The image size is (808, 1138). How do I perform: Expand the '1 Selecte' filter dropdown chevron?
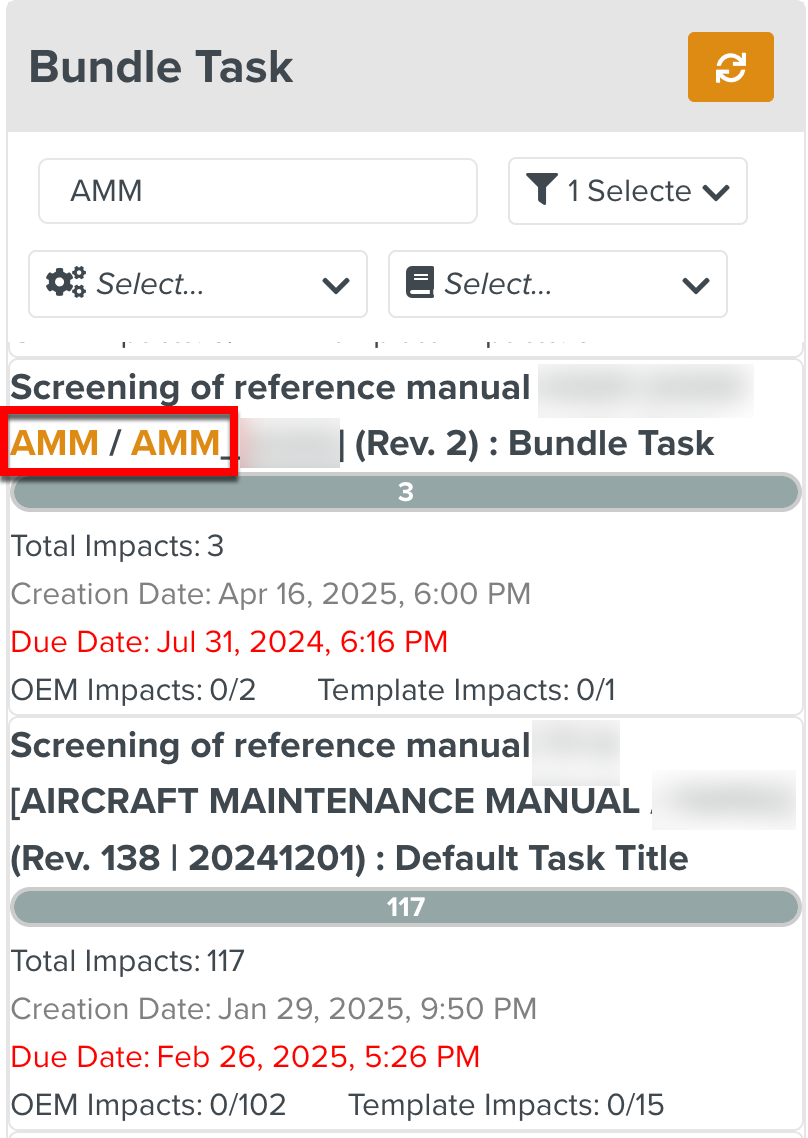pyautogui.click(x=716, y=191)
